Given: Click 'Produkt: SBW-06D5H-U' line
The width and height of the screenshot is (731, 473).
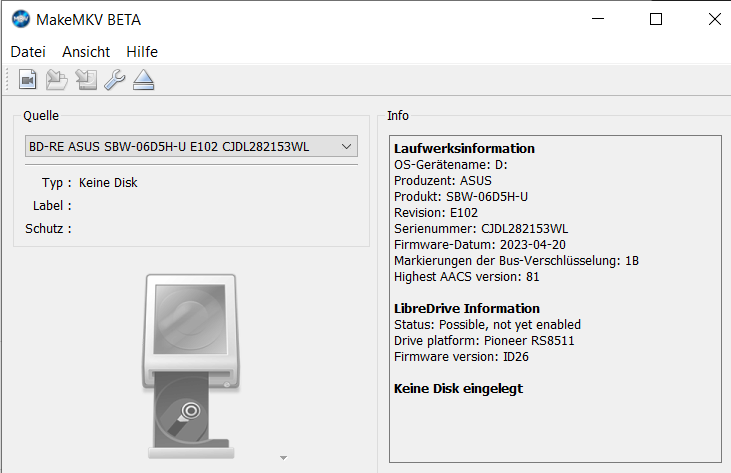Looking at the screenshot, I should click(x=461, y=197).
